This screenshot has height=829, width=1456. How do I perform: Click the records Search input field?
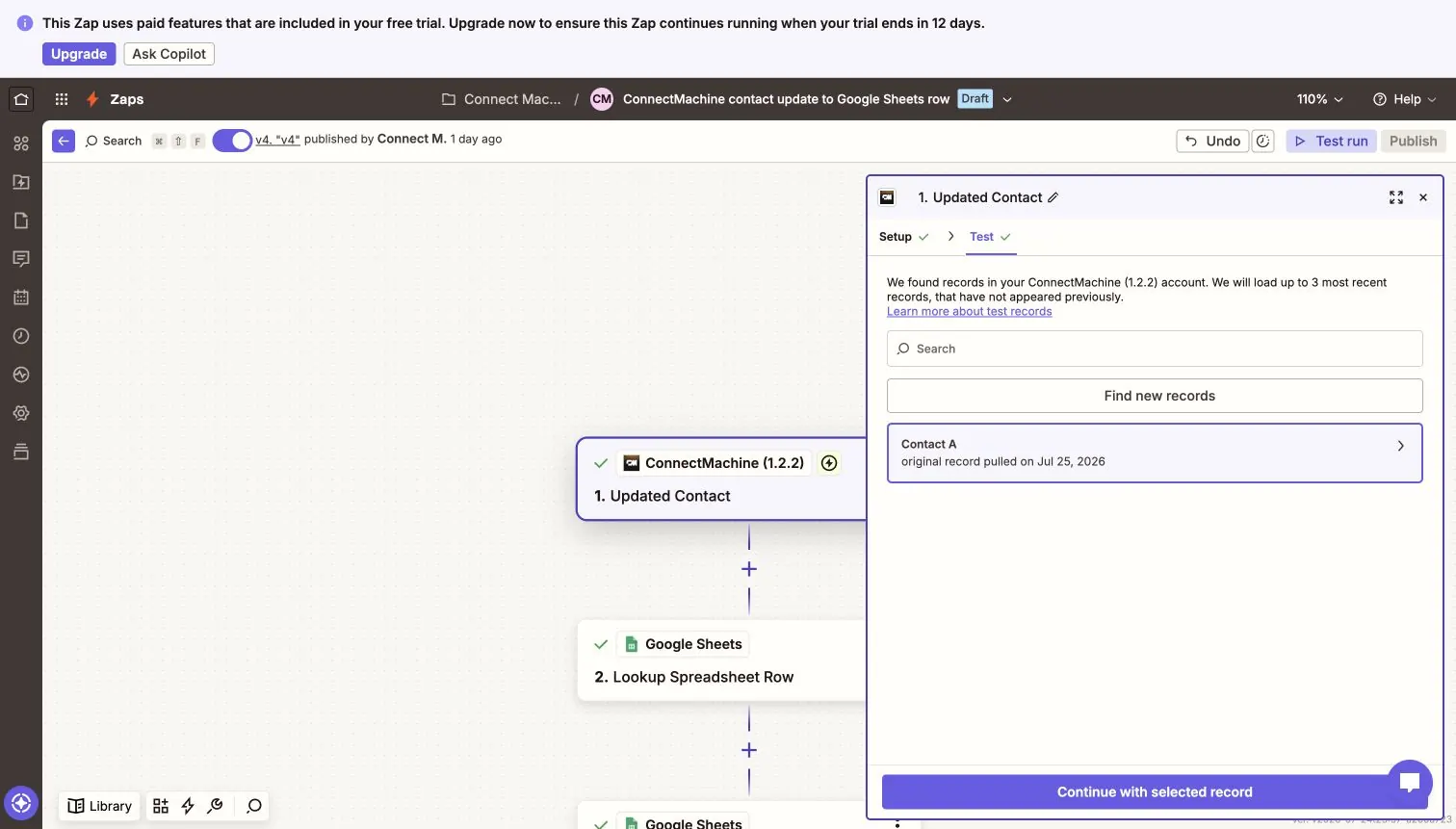tap(1155, 349)
